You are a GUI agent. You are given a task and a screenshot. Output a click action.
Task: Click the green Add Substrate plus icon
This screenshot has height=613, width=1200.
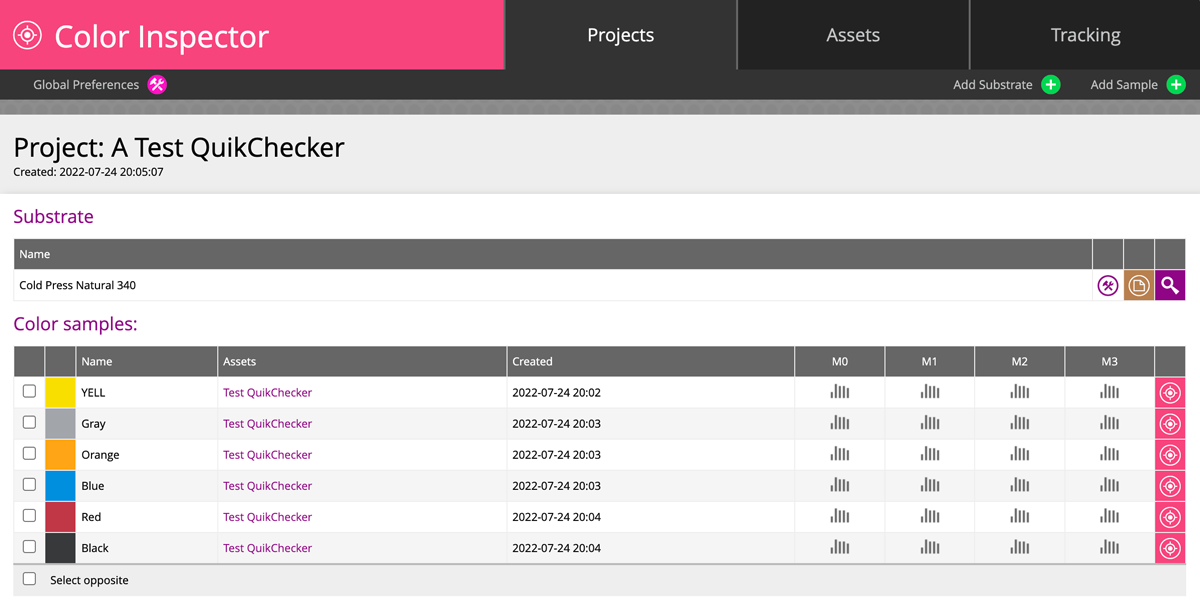pos(1051,85)
